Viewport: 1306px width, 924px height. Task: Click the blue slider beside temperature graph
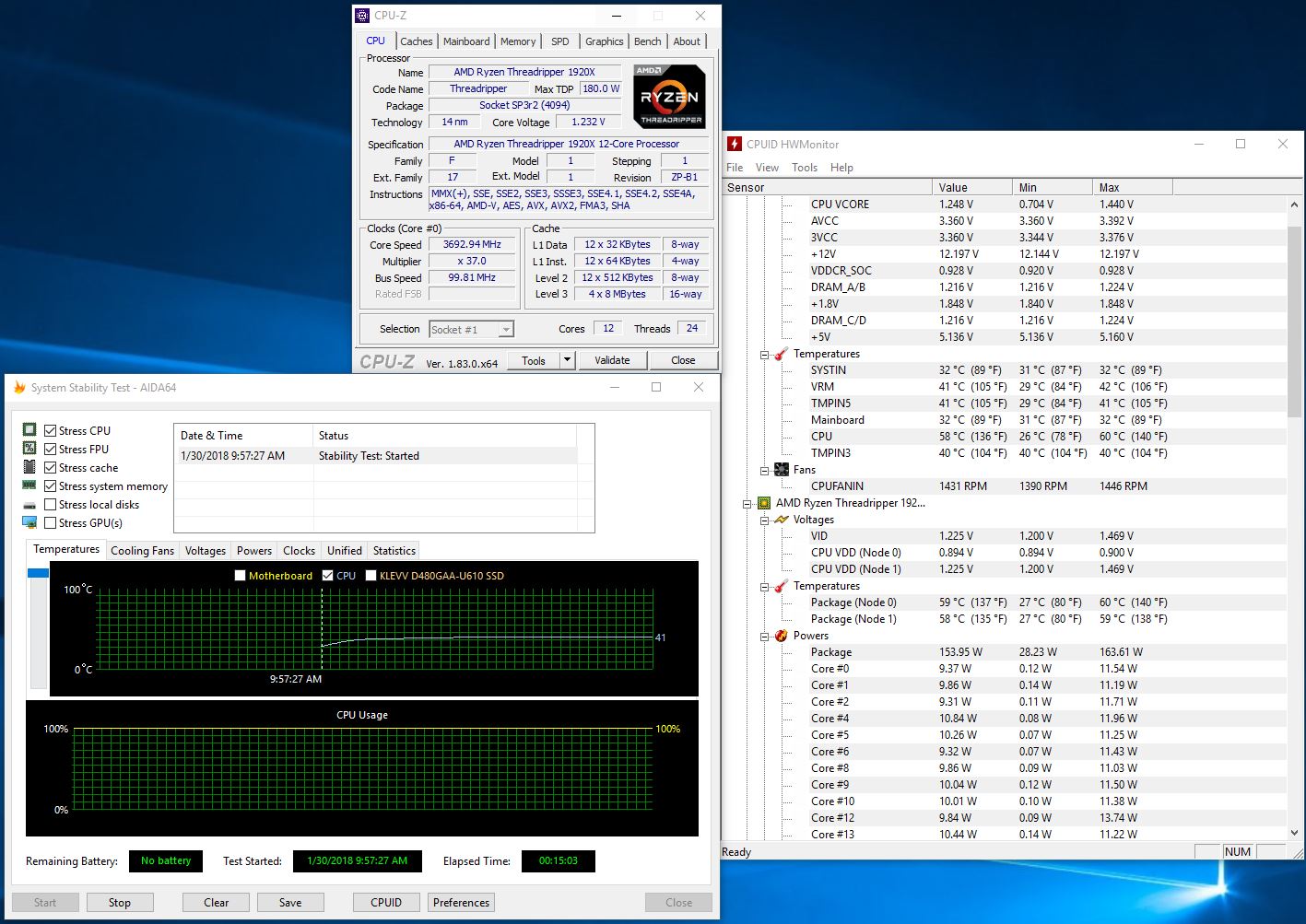tap(38, 573)
